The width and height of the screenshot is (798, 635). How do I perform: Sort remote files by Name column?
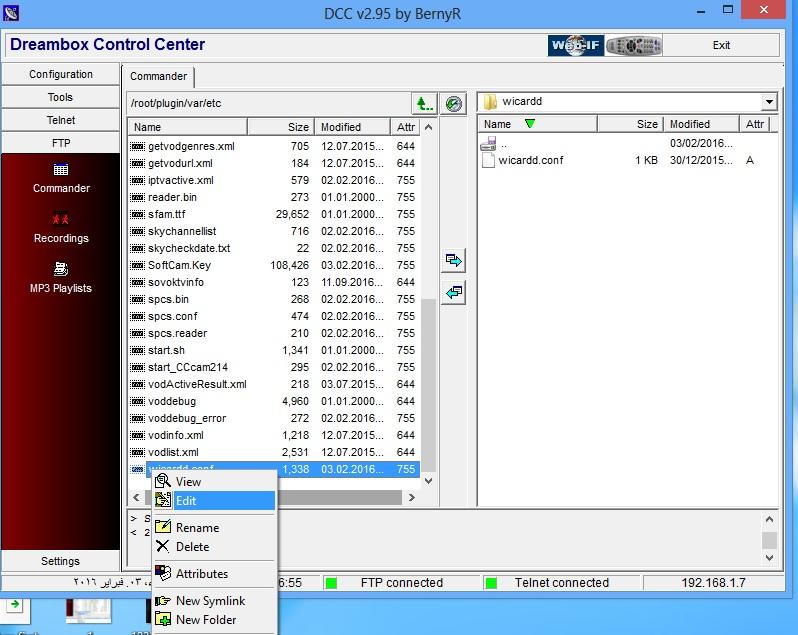click(x=187, y=127)
